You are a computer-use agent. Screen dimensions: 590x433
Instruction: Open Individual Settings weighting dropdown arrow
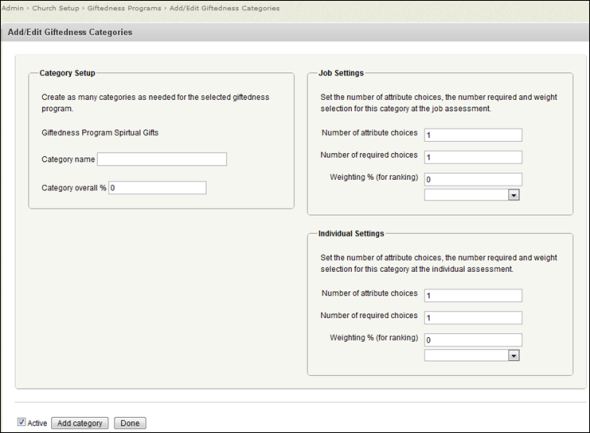tap(514, 356)
